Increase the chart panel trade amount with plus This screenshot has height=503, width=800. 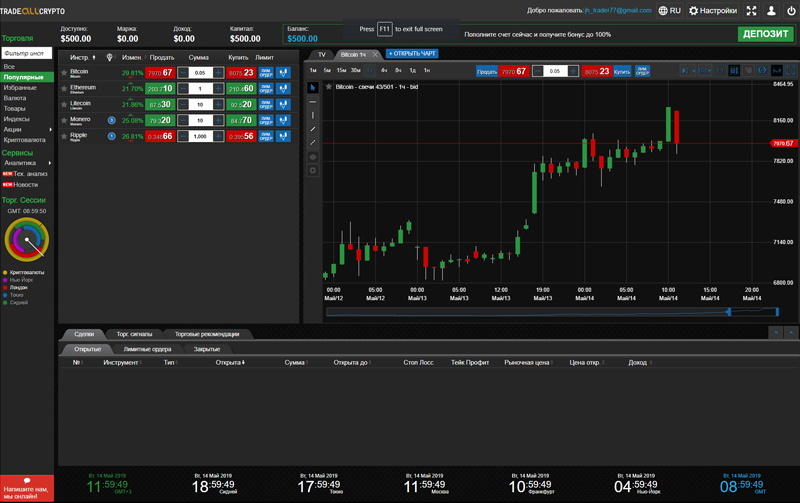point(572,71)
